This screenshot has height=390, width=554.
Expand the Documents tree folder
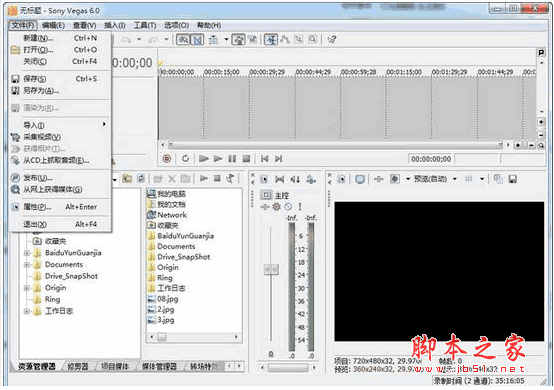coord(26,265)
